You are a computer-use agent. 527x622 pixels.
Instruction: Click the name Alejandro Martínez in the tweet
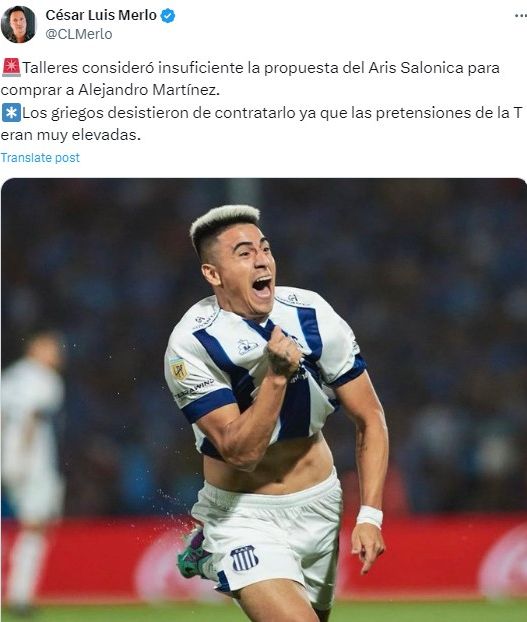click(x=149, y=90)
